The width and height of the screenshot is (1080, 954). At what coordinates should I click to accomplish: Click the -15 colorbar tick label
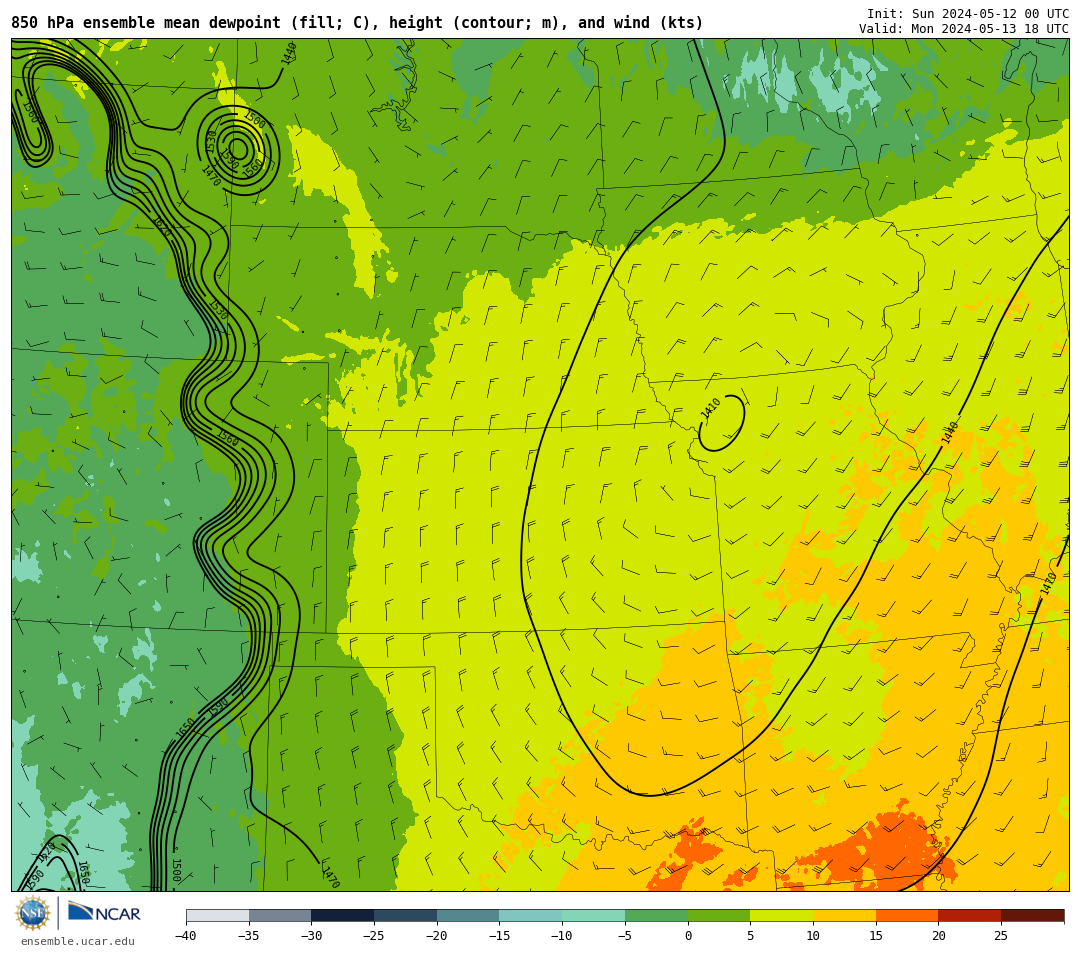tap(499, 935)
